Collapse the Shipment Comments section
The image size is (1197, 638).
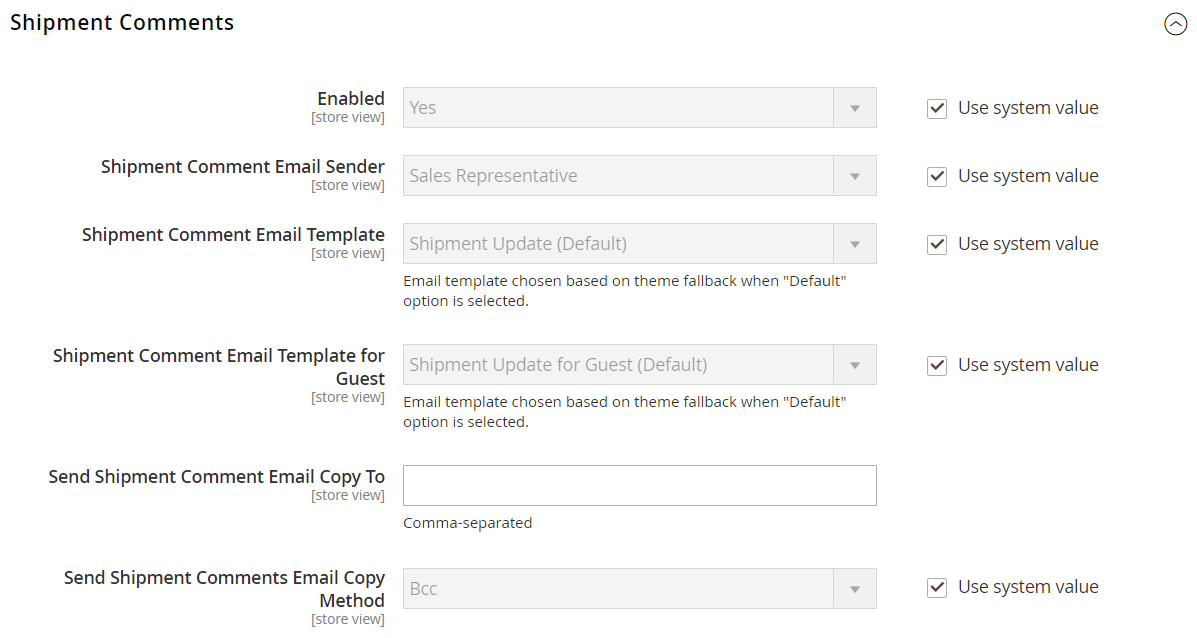click(1175, 25)
